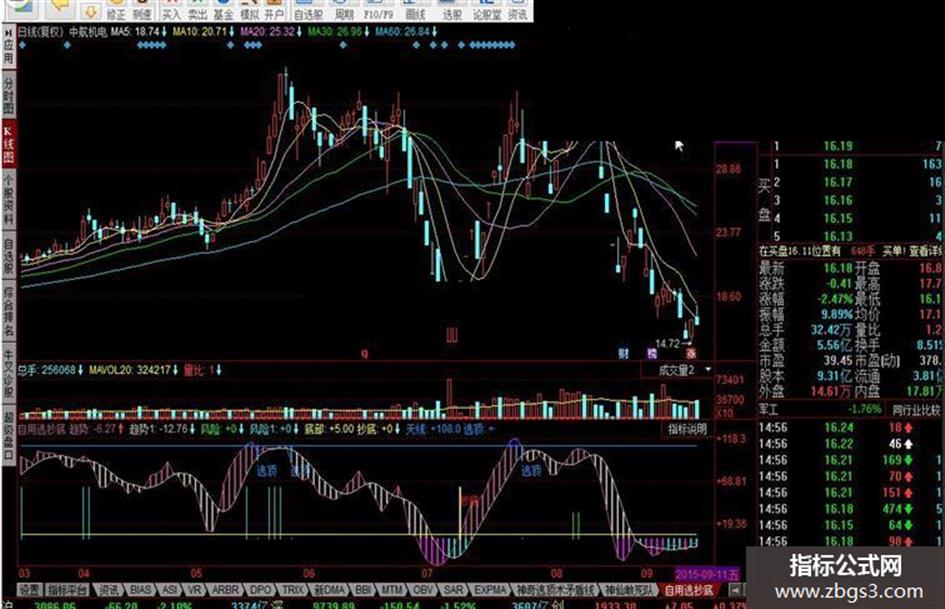Switch to the 资讯 indicator tab
Image resolution: width=945 pixels, height=609 pixels.
(109, 589)
